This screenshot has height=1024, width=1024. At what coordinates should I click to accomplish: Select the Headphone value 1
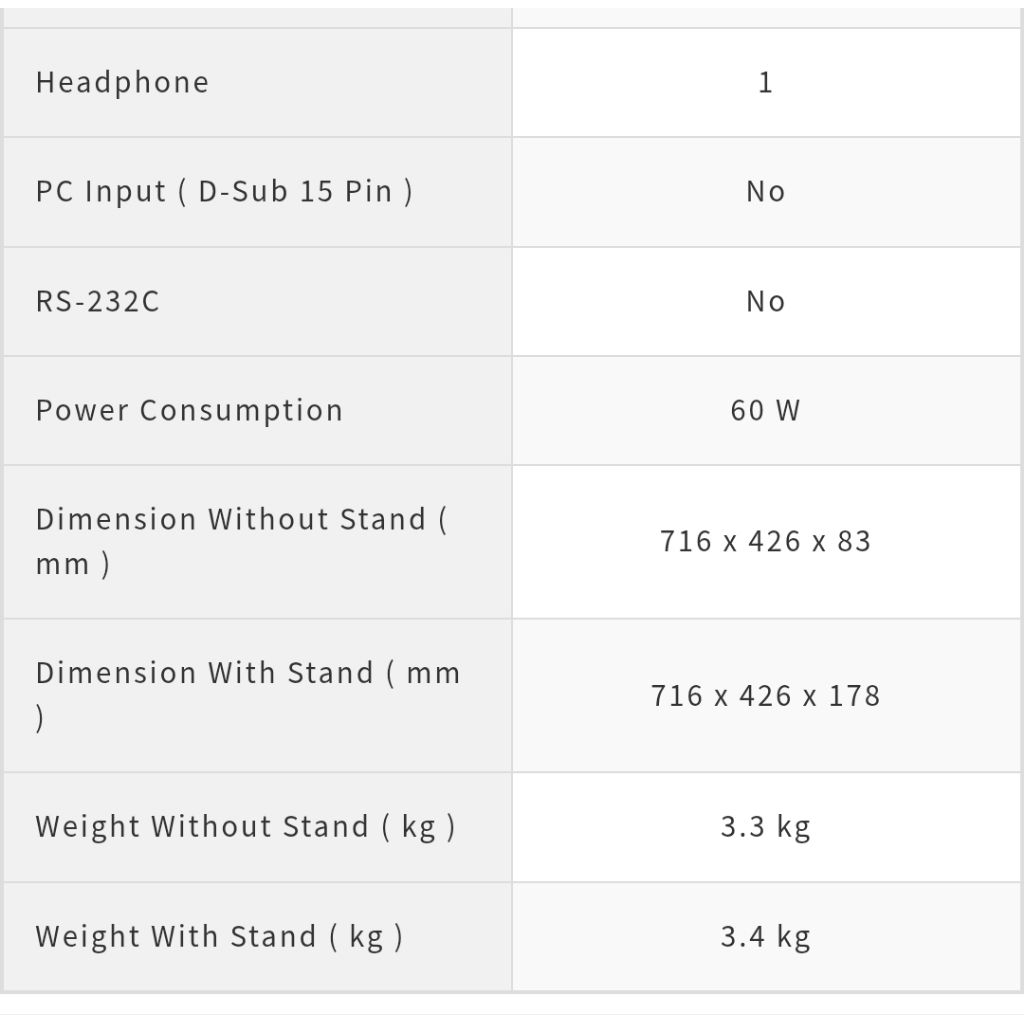tap(765, 82)
